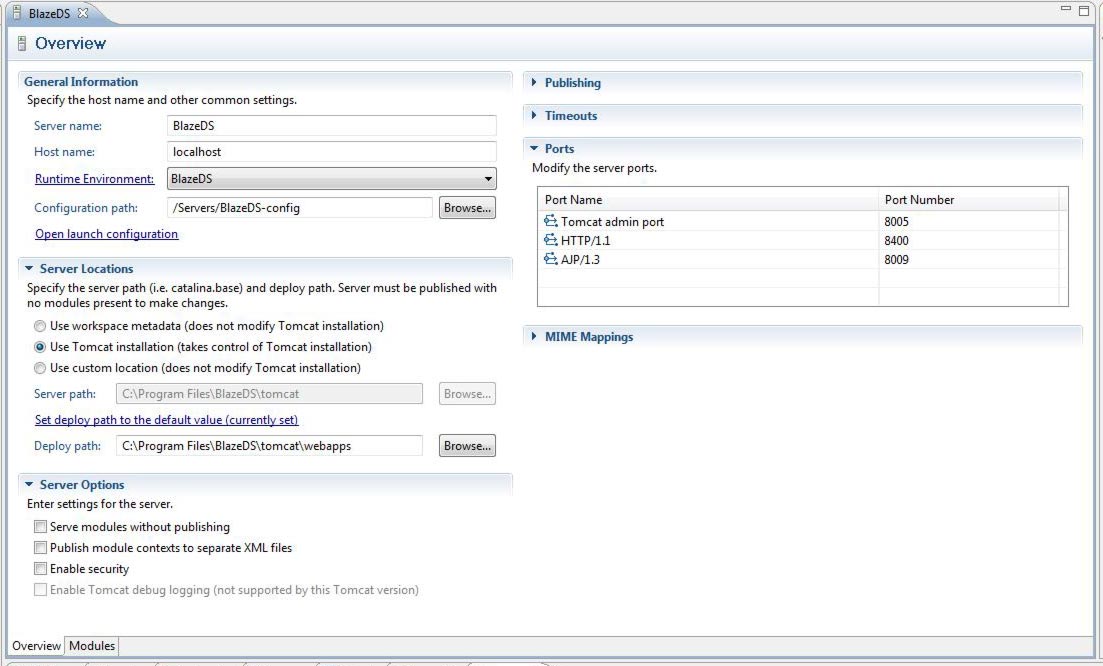Maximize the editor pane
Screen dimensions: 1103x666
tap(1084, 10)
